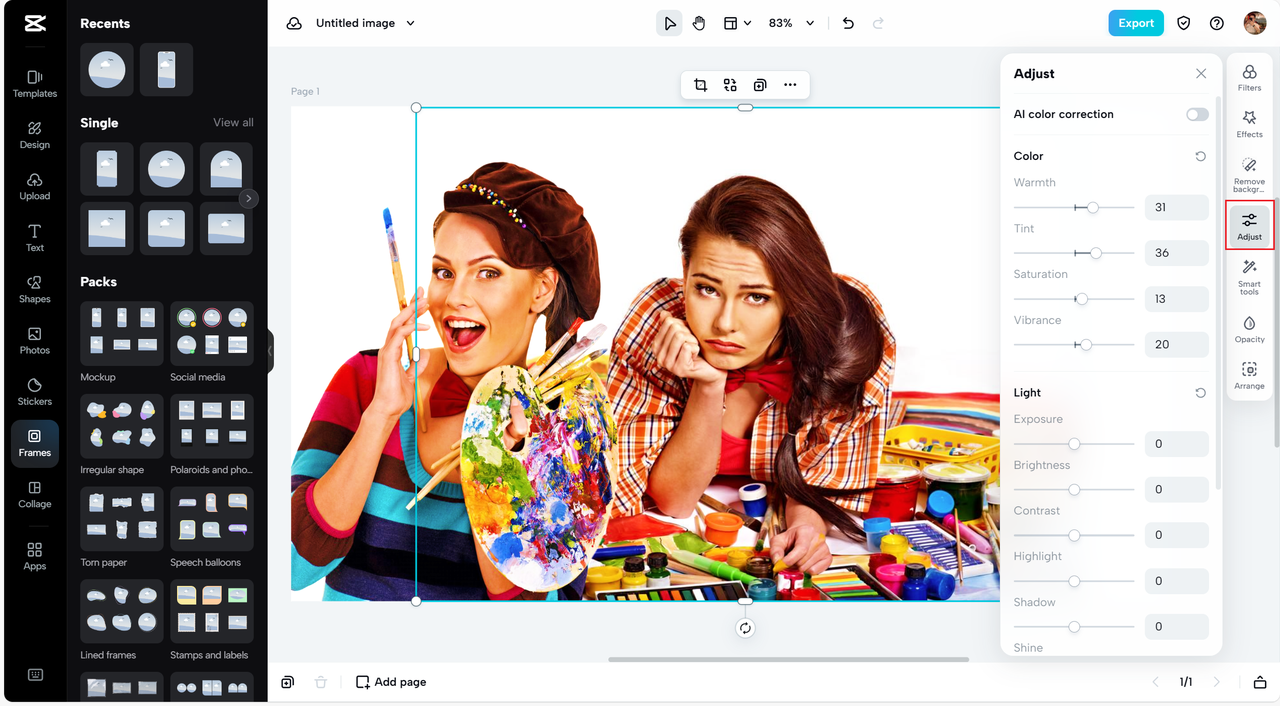Viewport: 1280px width, 706px height.
Task: Open the Torn paper frame pack
Action: click(121, 518)
